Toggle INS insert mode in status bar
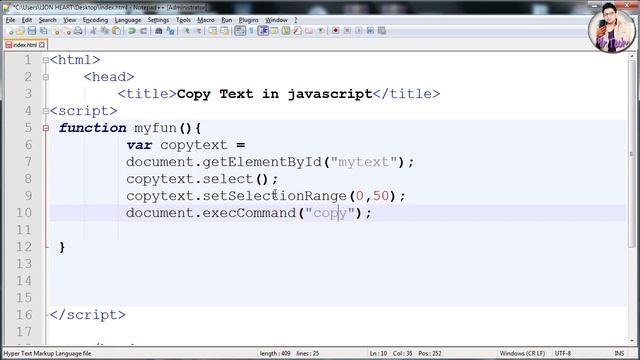This screenshot has height=360, width=640. coord(619,353)
